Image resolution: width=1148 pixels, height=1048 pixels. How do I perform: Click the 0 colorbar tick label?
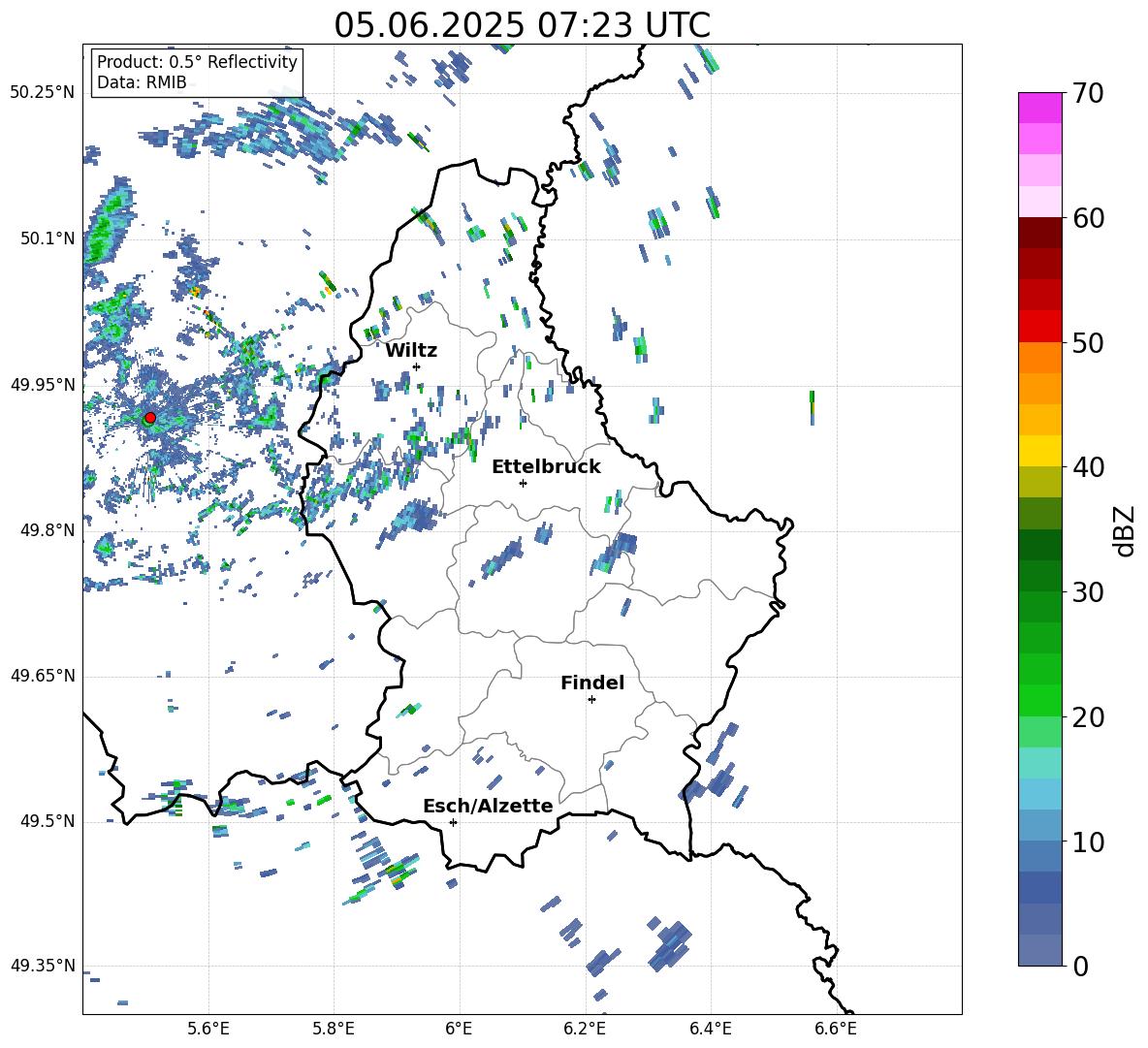pos(1080,966)
